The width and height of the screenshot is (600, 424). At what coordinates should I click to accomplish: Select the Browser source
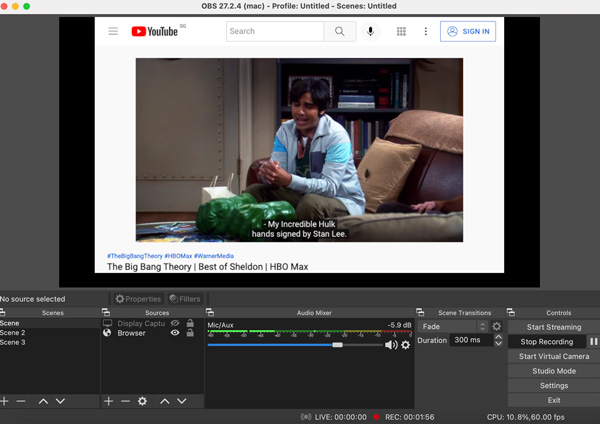click(131, 333)
